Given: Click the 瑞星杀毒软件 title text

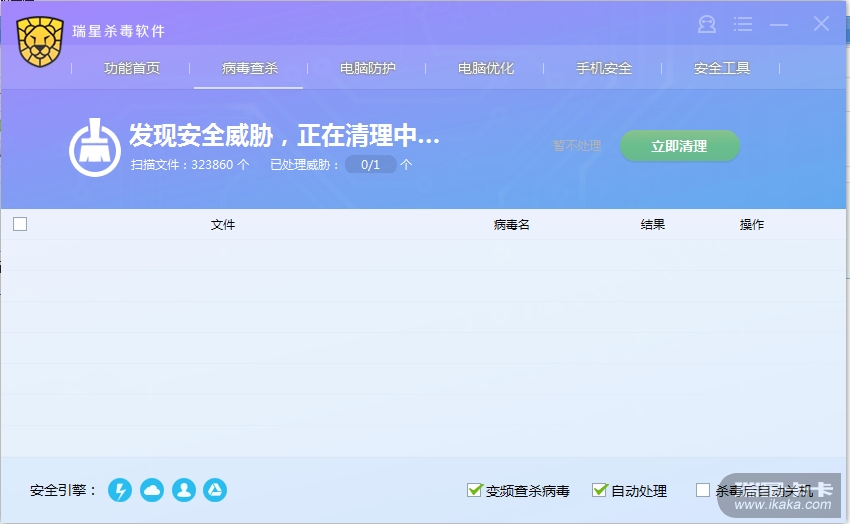Looking at the screenshot, I should pyautogui.click(x=119, y=31).
